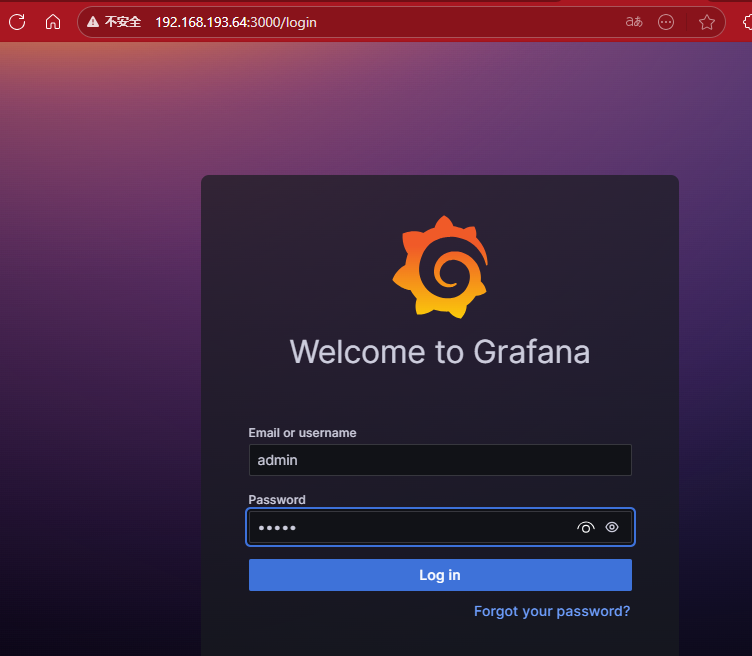The width and height of the screenshot is (752, 656).
Task: Add page to favorites with star icon
Action: (x=706, y=22)
